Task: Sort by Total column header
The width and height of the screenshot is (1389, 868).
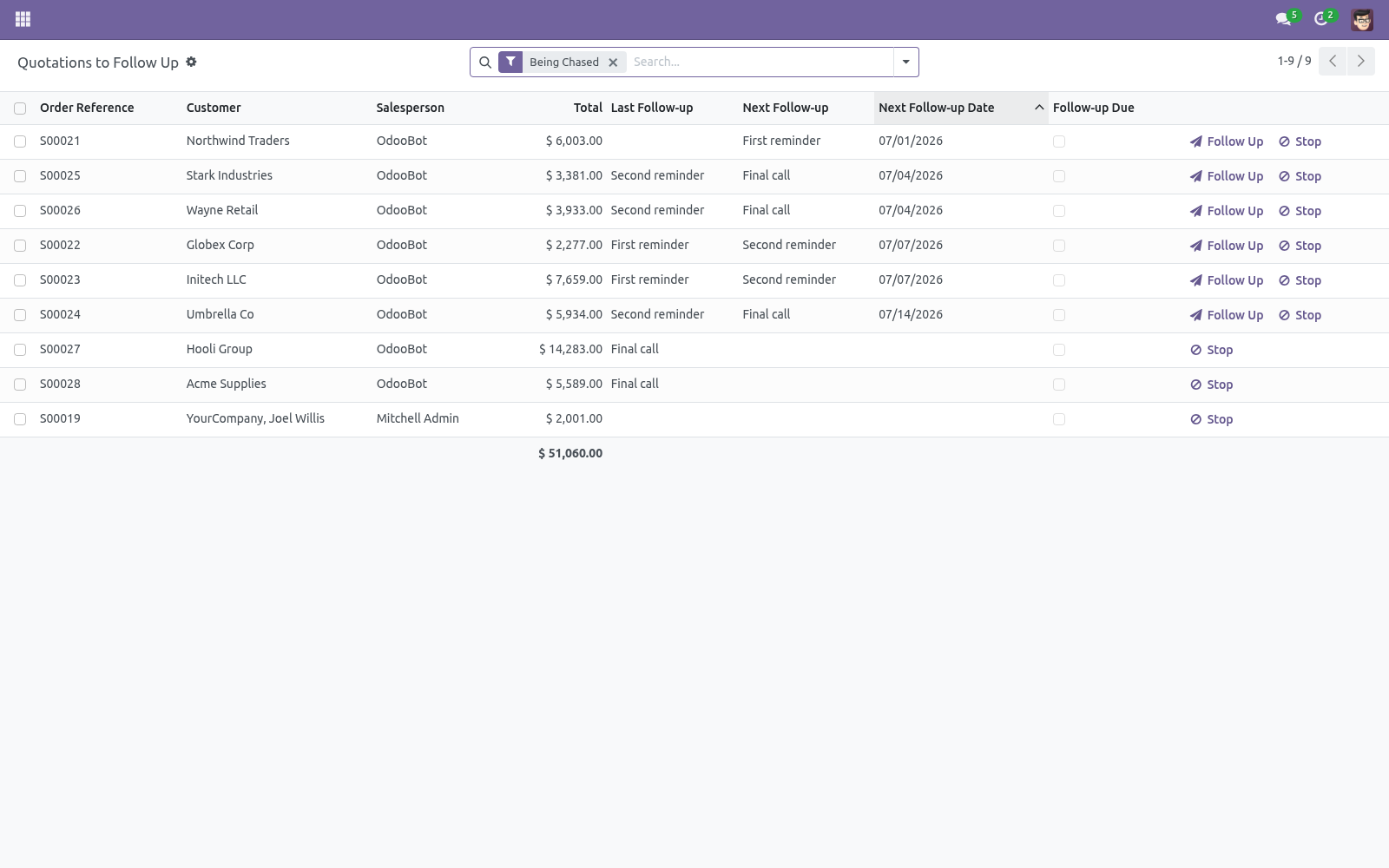Action: coord(588,108)
